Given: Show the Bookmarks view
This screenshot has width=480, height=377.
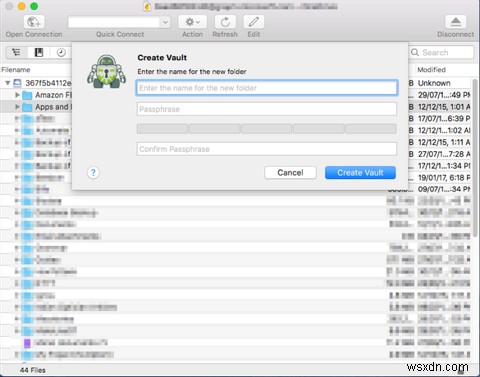Looking at the screenshot, I should pos(39,52).
